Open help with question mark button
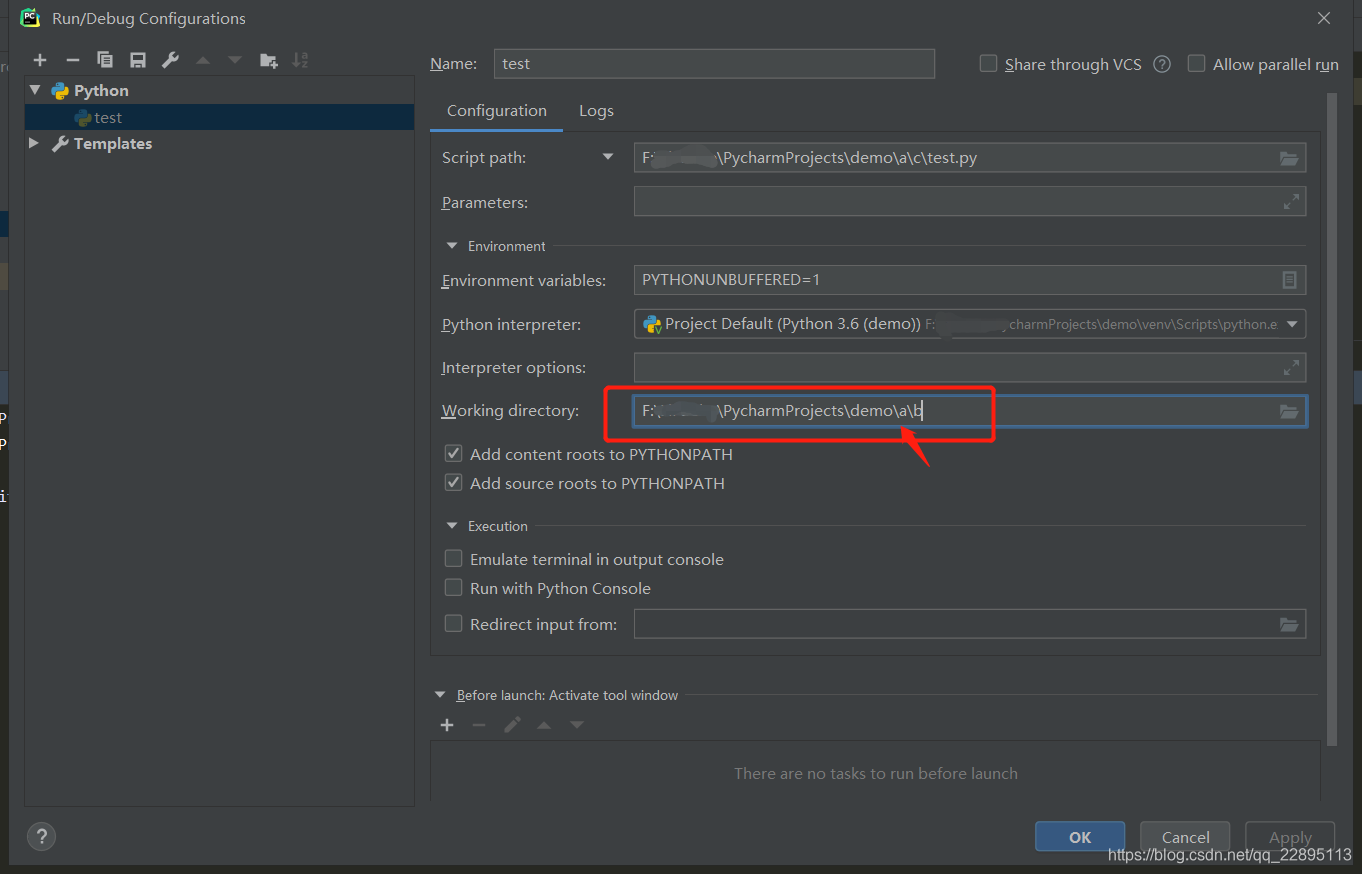The height and width of the screenshot is (874, 1362). coord(41,837)
